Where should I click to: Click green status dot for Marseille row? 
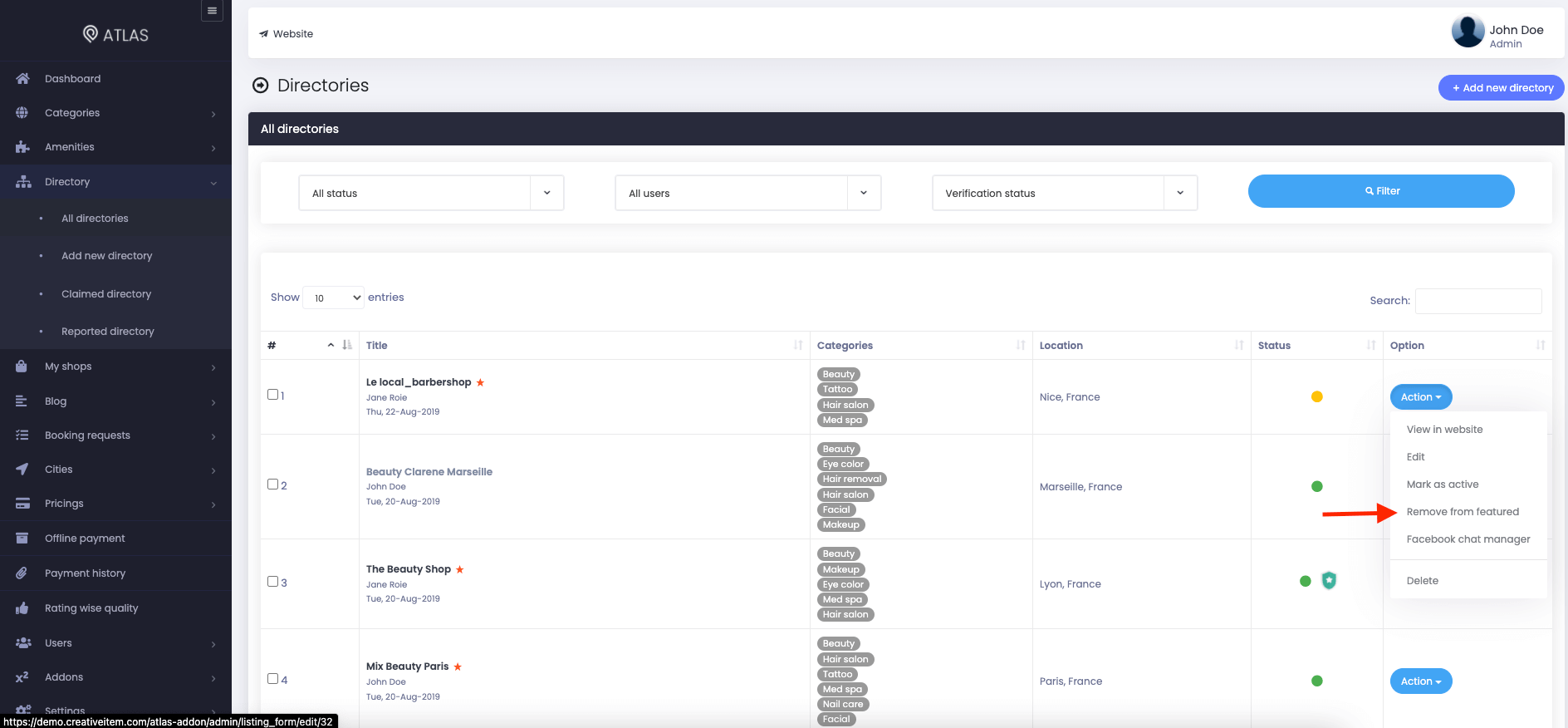(x=1317, y=486)
